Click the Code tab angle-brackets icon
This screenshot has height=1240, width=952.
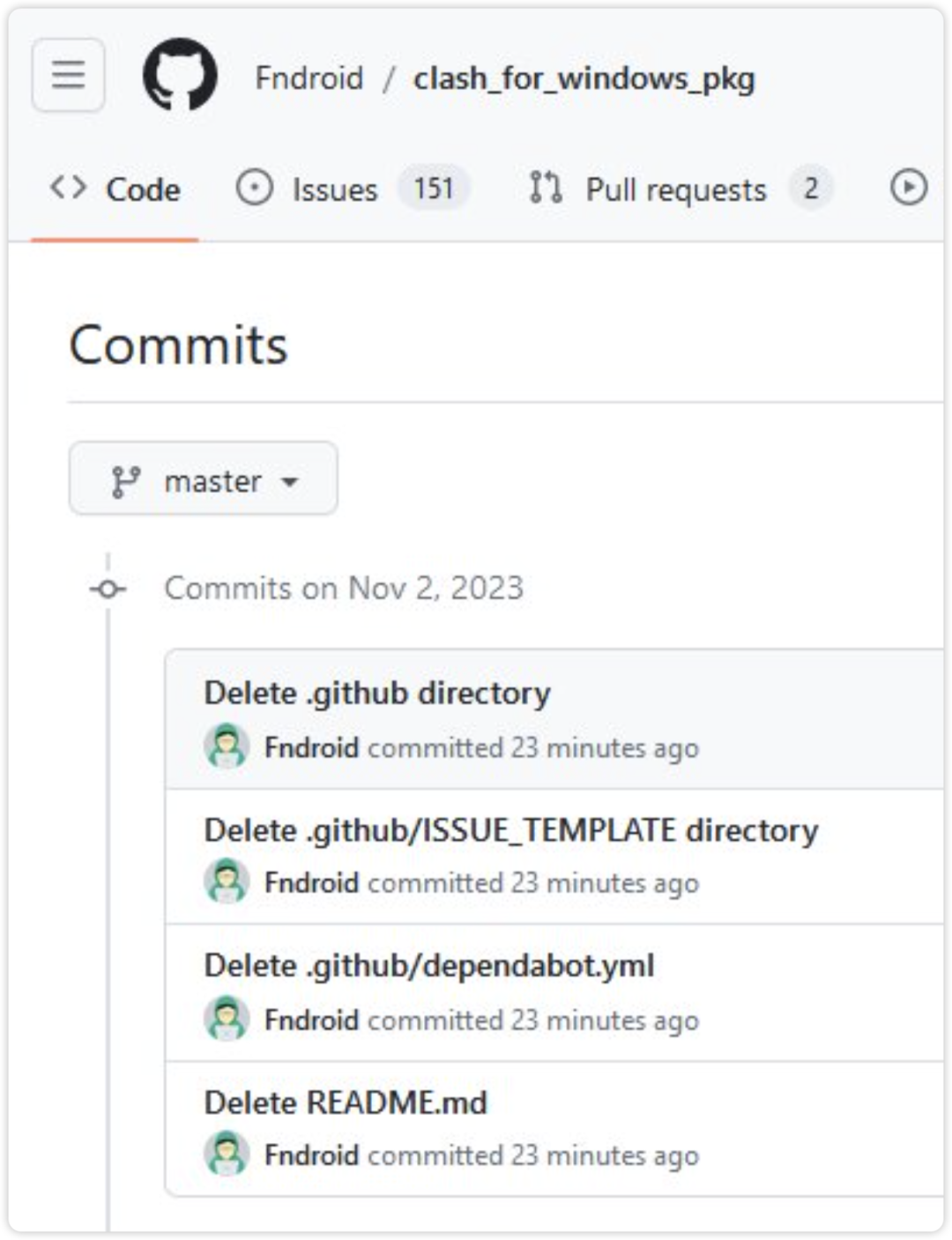click(68, 188)
